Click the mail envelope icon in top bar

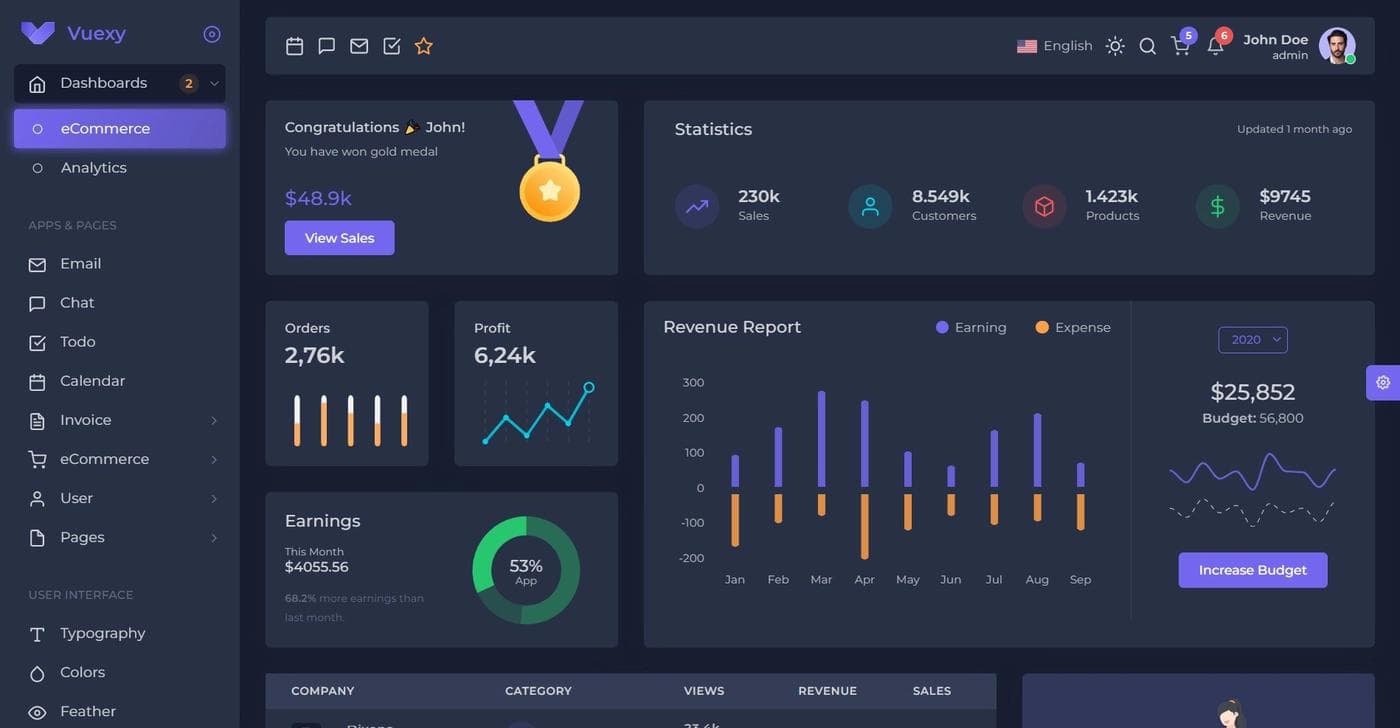click(x=359, y=46)
